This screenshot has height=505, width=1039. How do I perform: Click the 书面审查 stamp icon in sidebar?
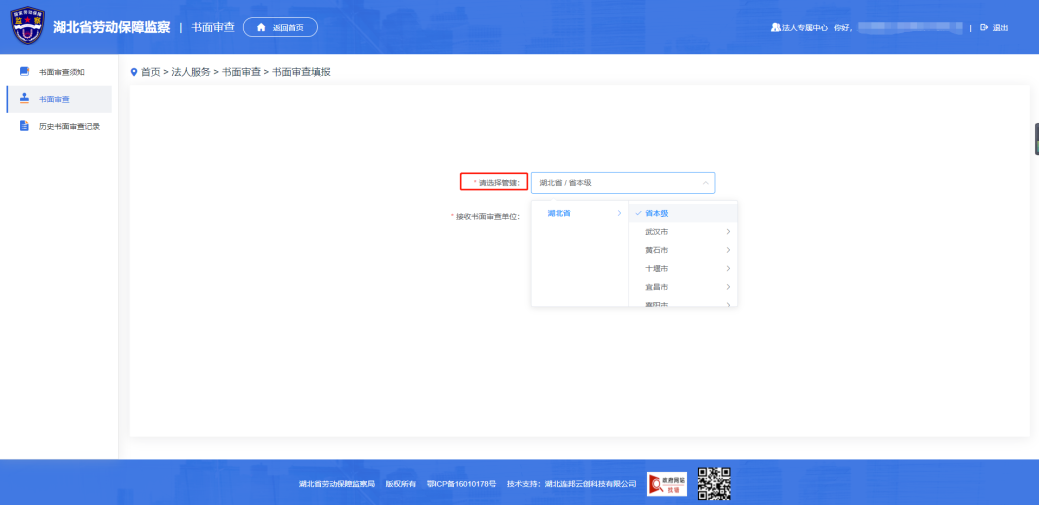[x=25, y=99]
